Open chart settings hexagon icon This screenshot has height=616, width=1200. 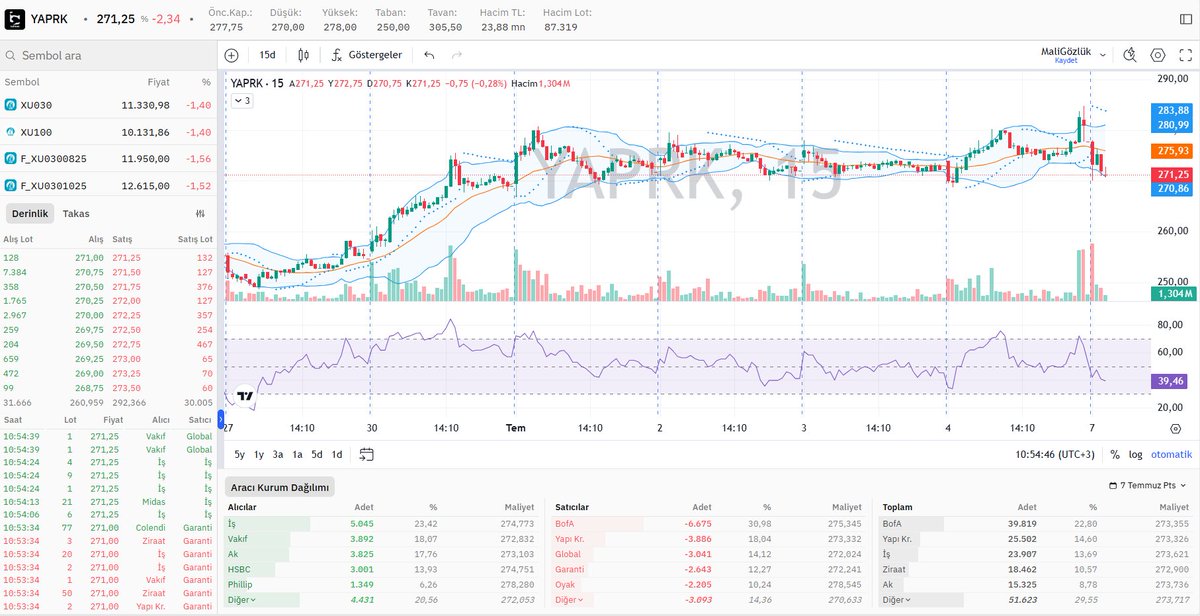pyautogui.click(x=1158, y=55)
